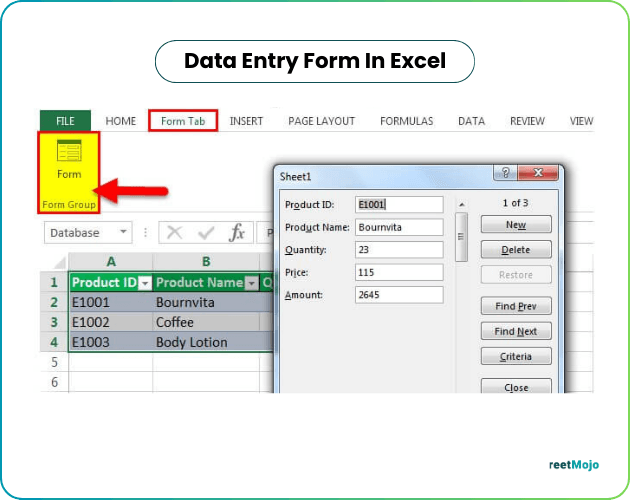
Task: Click the confirm checkmark in formula bar
Action: point(206,232)
